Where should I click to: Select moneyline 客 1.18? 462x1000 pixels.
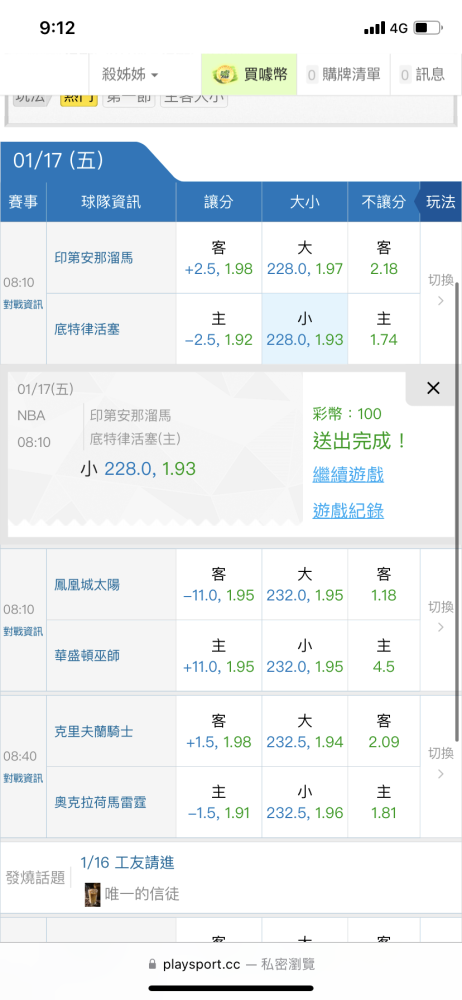384,584
